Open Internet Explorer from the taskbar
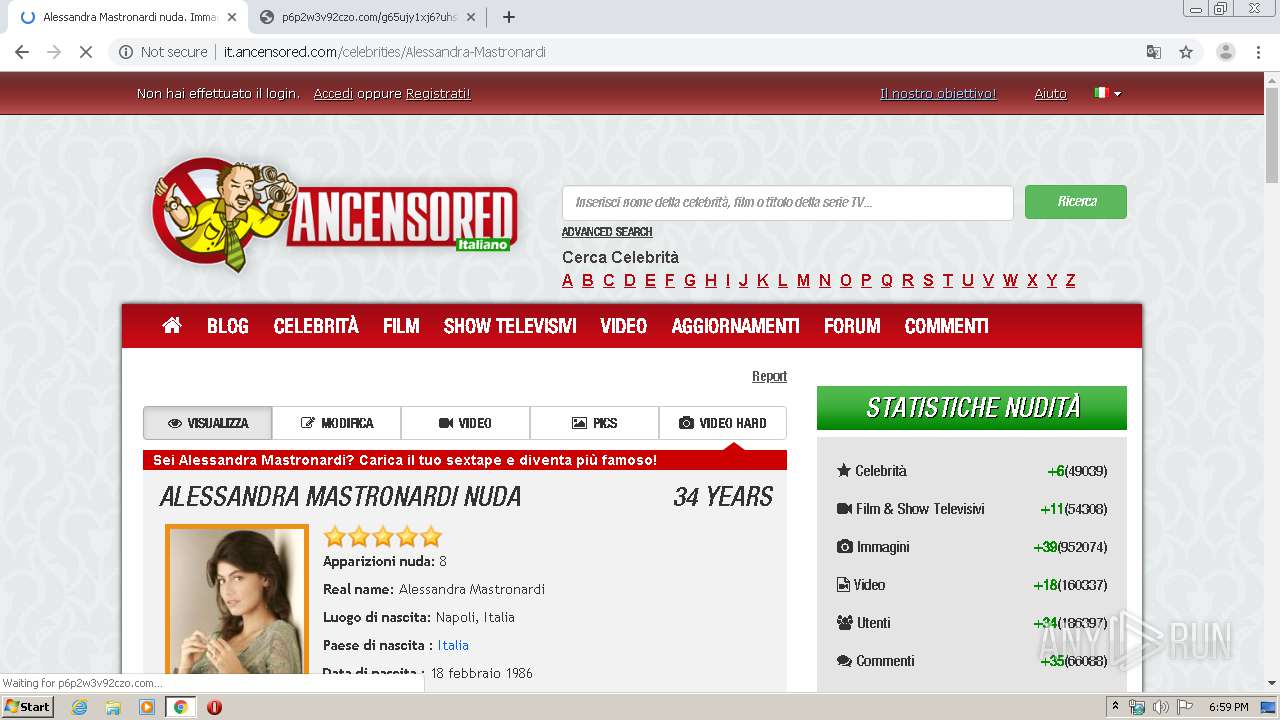 tap(80, 707)
